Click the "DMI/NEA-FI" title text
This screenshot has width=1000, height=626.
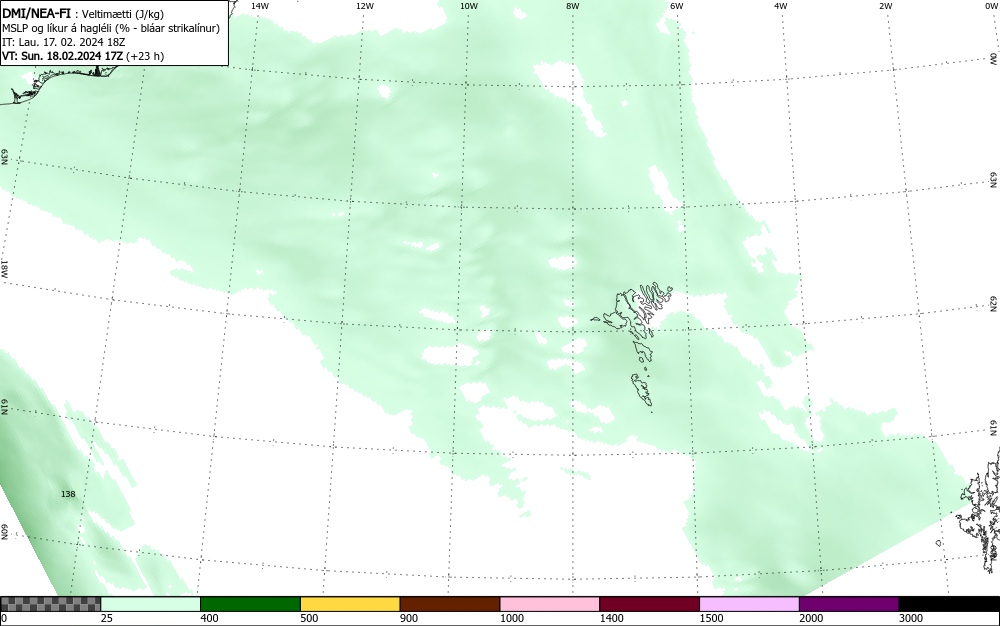click(36, 13)
